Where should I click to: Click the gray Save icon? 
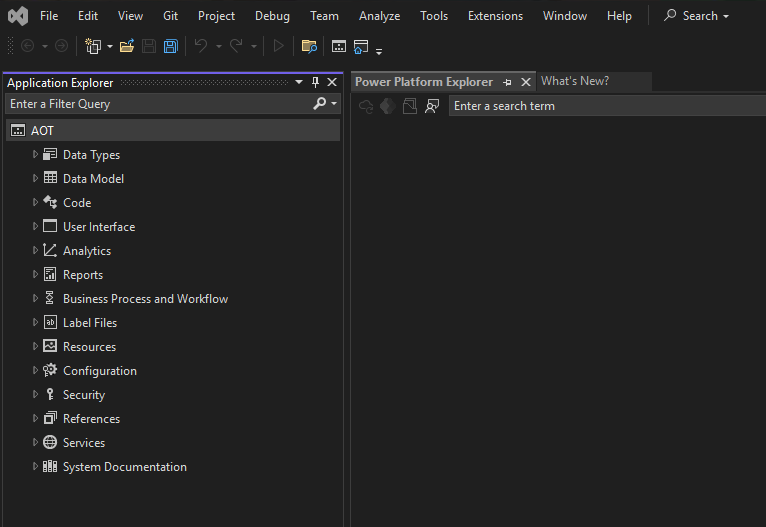pyautogui.click(x=149, y=46)
